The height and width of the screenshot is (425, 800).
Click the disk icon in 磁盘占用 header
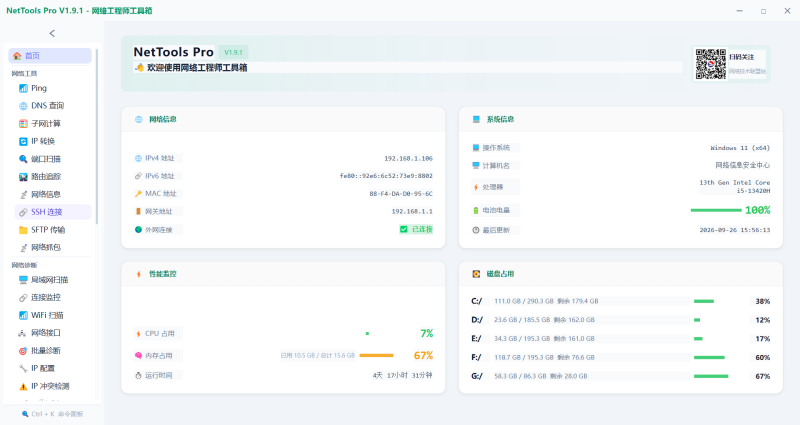pyautogui.click(x=476, y=274)
